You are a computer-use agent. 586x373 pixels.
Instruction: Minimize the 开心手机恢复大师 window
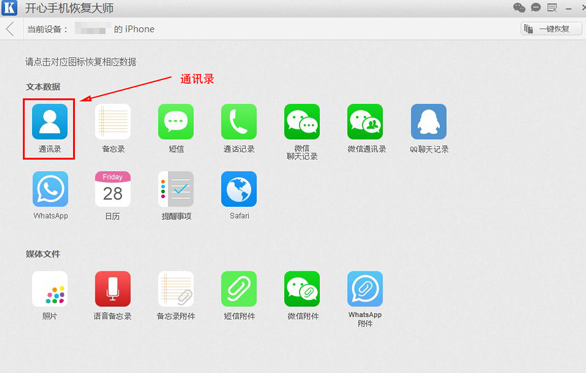coord(568,8)
